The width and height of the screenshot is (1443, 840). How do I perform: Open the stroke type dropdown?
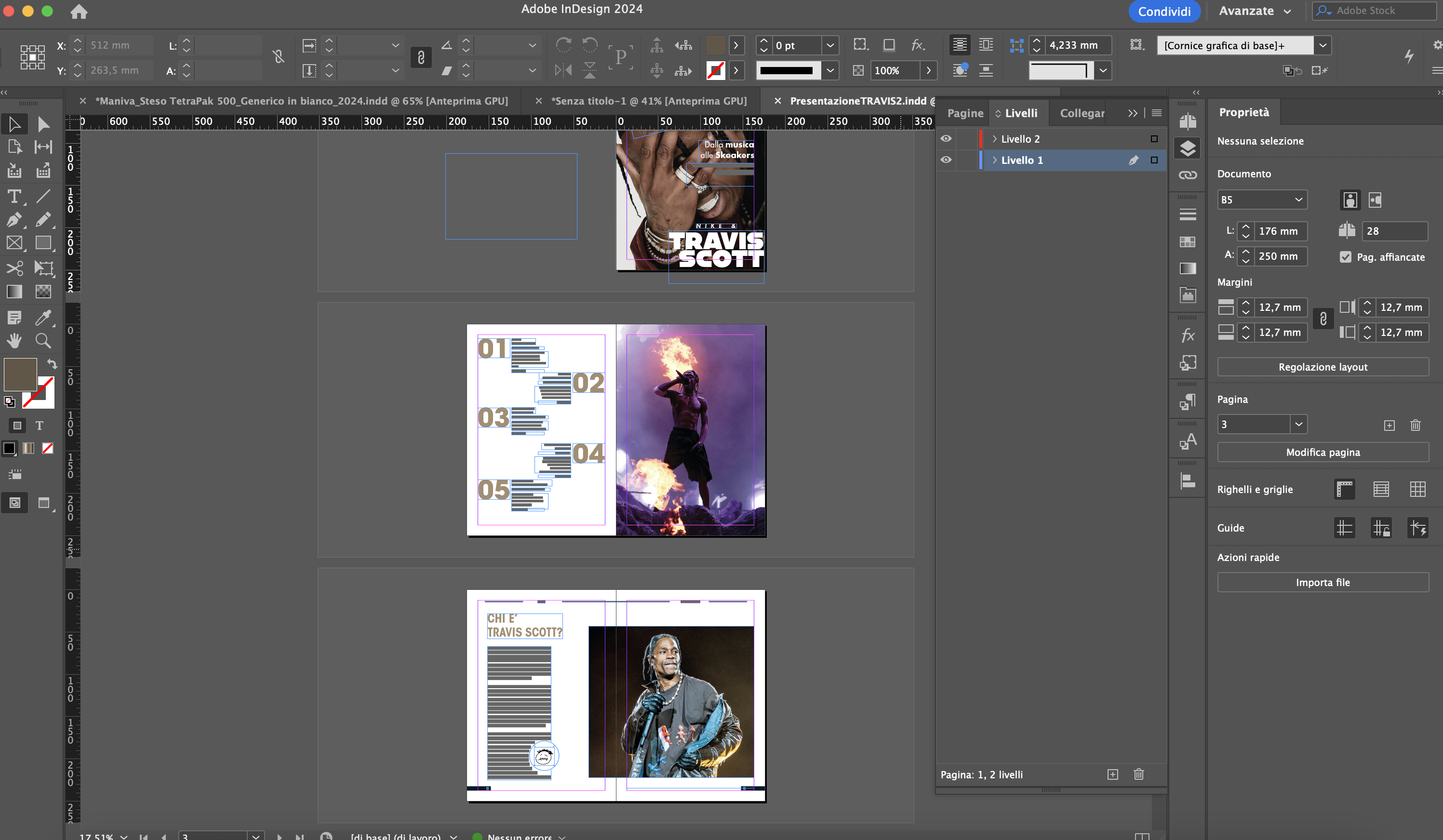coord(830,70)
